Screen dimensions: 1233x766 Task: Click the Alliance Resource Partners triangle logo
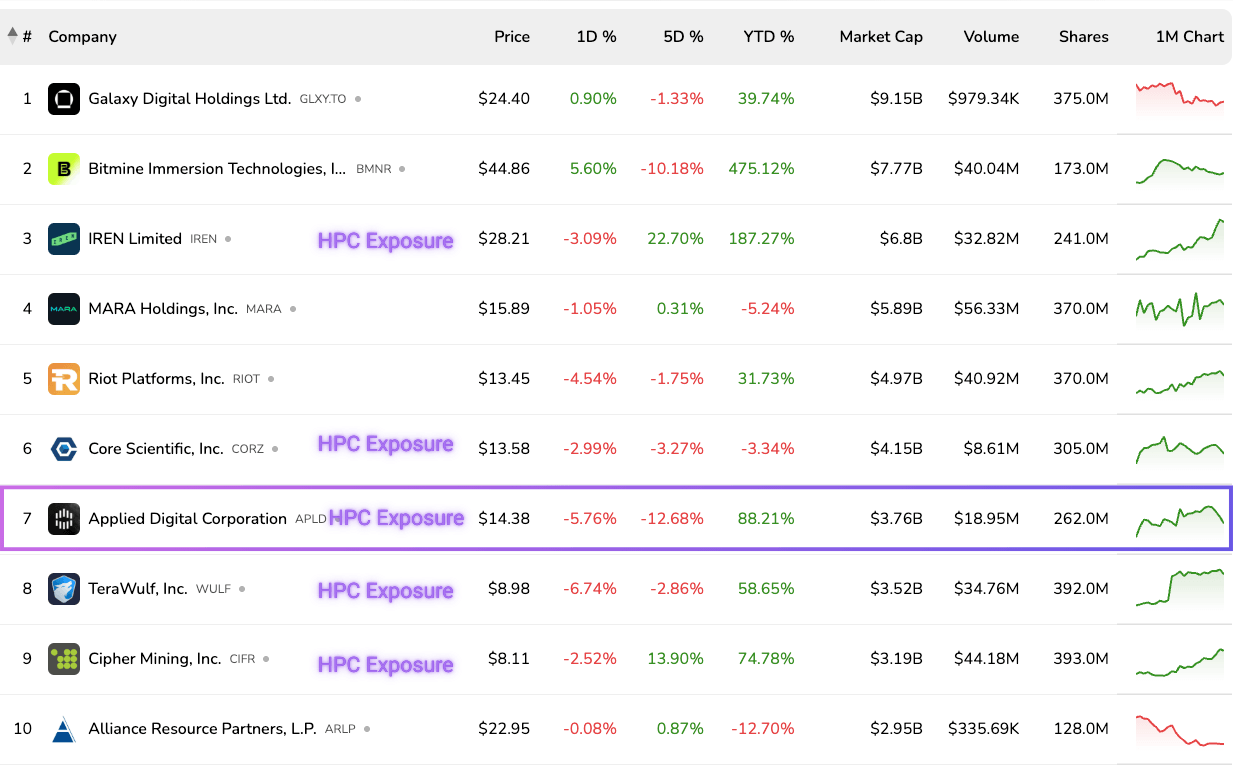[x=64, y=728]
